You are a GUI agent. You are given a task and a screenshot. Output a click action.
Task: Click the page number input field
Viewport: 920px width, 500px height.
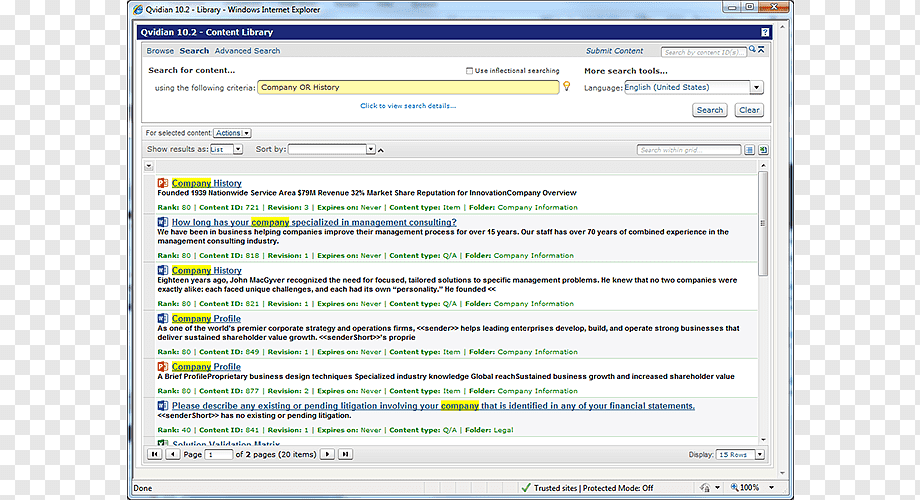tap(218, 455)
